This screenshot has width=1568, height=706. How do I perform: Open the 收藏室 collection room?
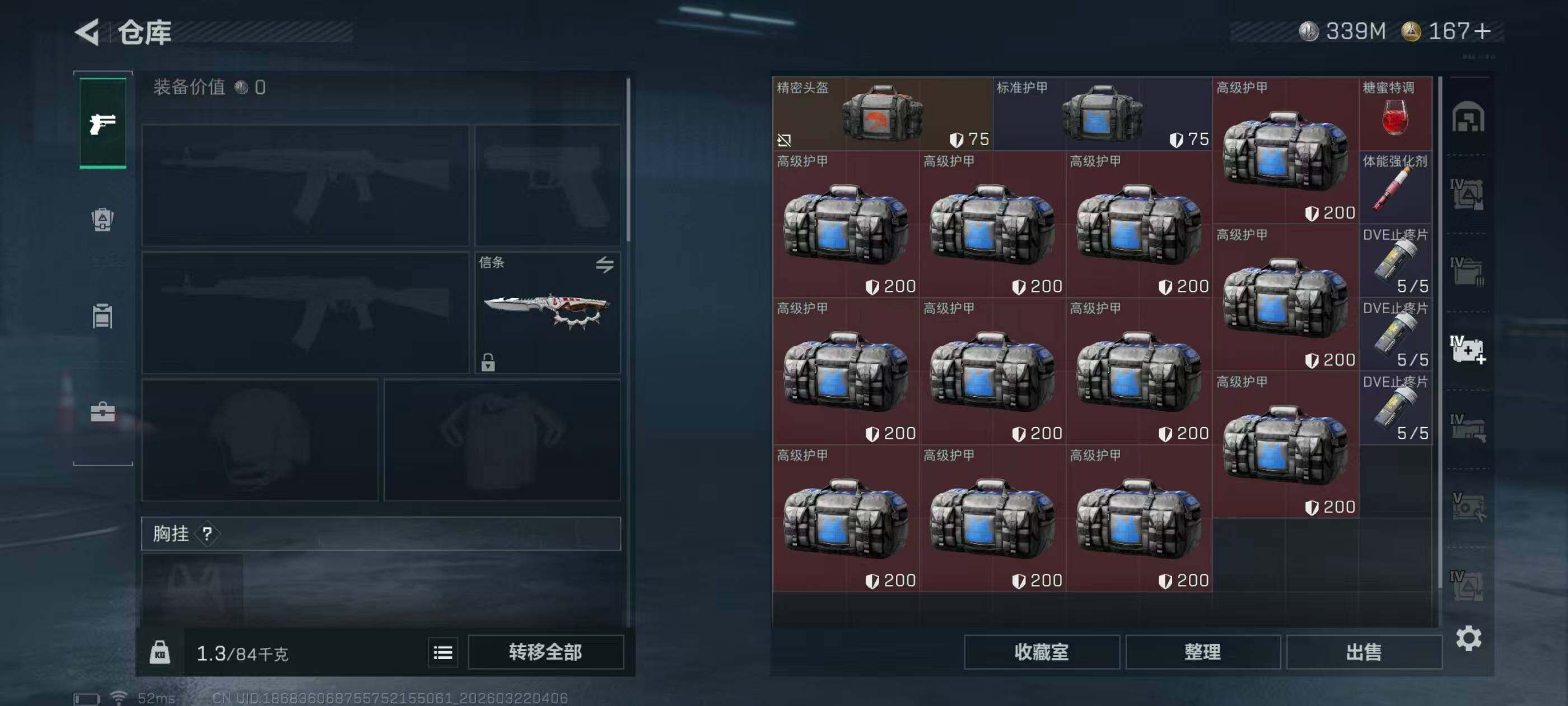[x=1042, y=652]
